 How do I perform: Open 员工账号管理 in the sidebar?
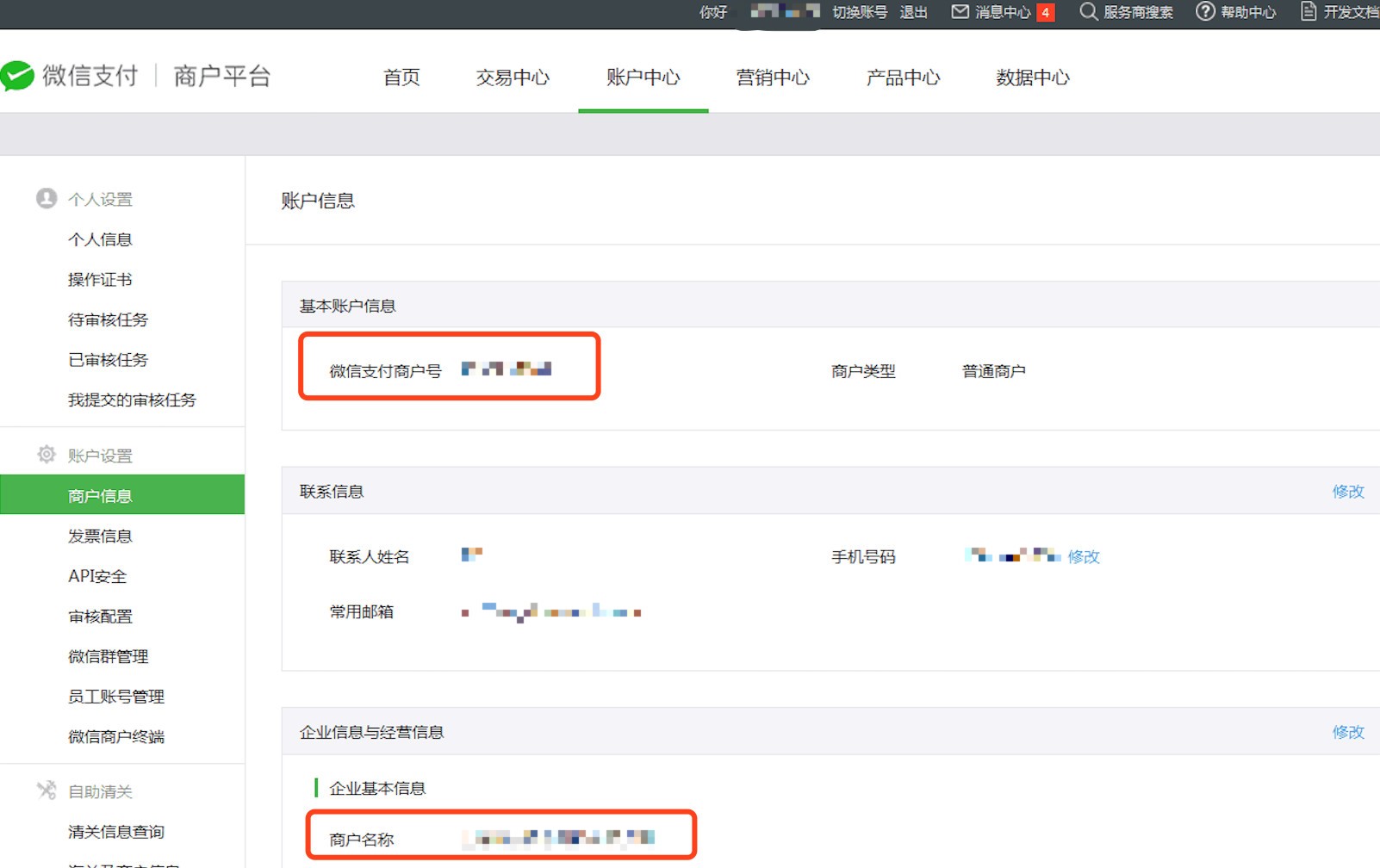point(116,696)
